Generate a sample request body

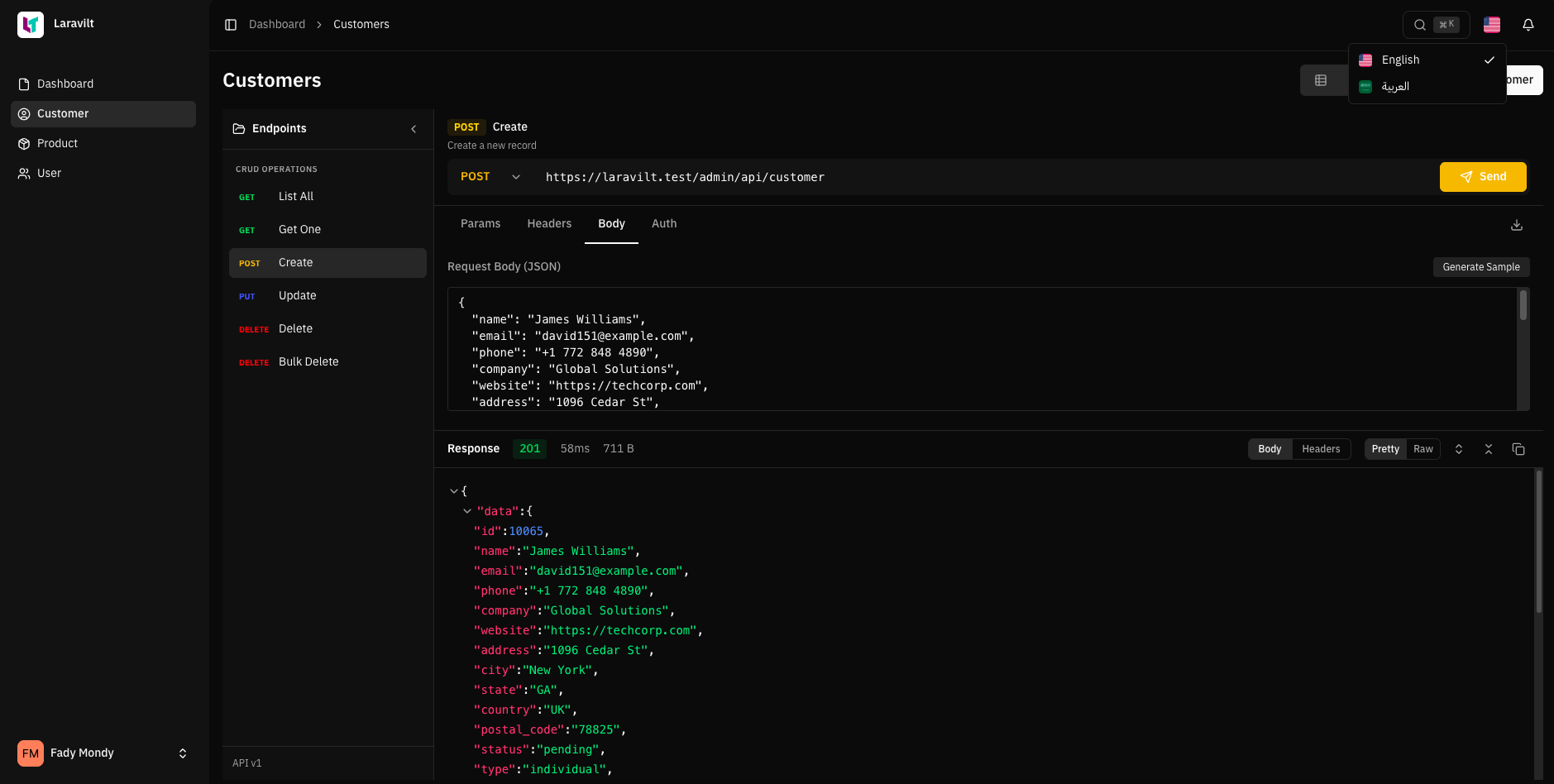tap(1480, 266)
